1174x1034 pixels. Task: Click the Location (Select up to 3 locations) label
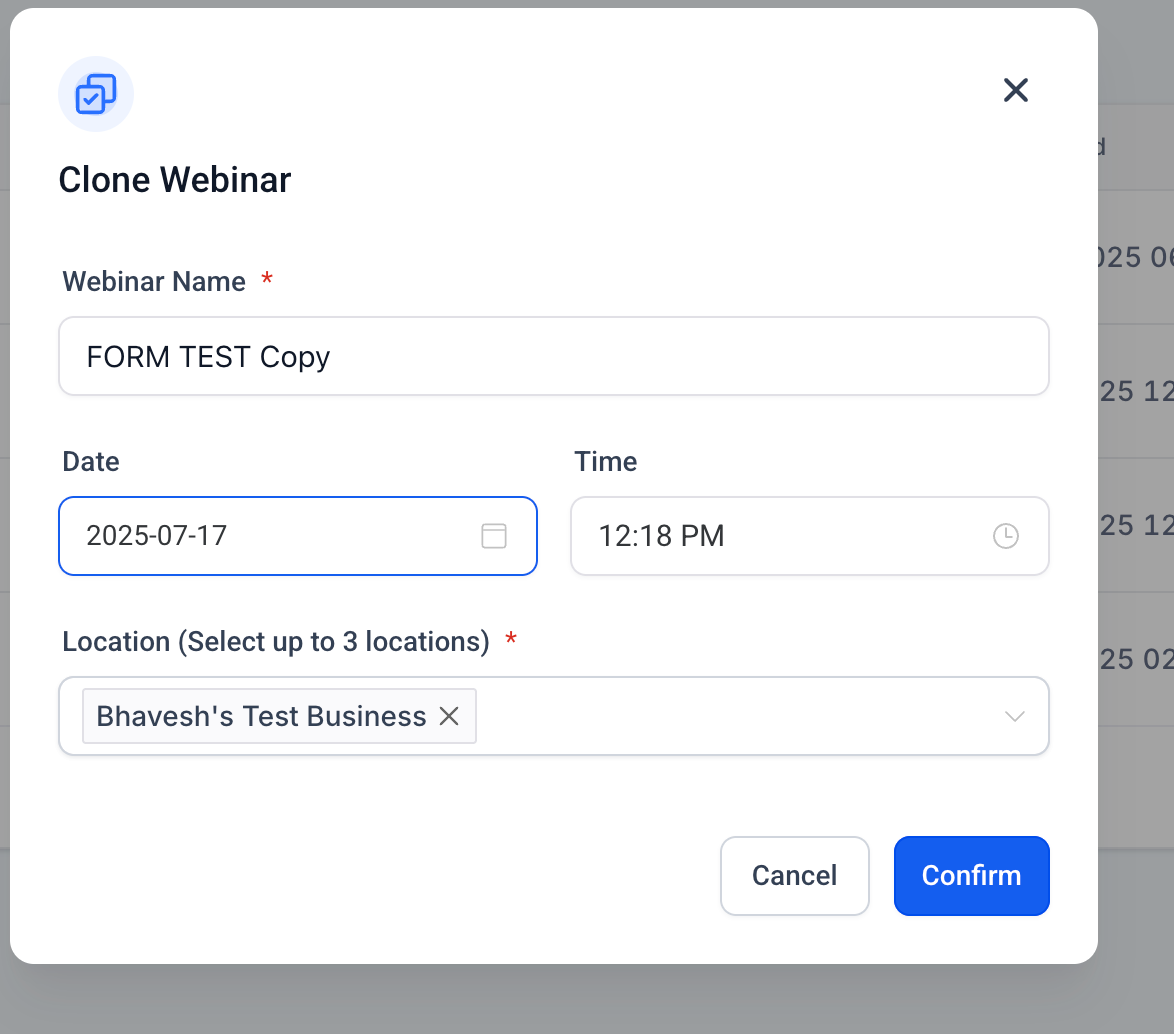(276, 642)
